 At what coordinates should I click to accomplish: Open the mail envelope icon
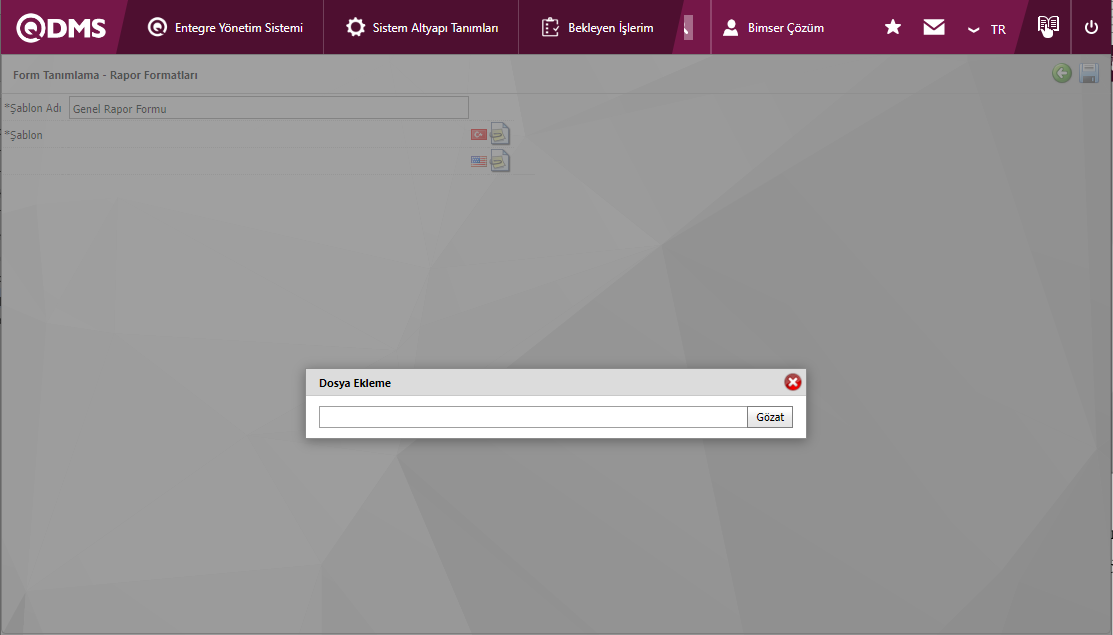934,27
